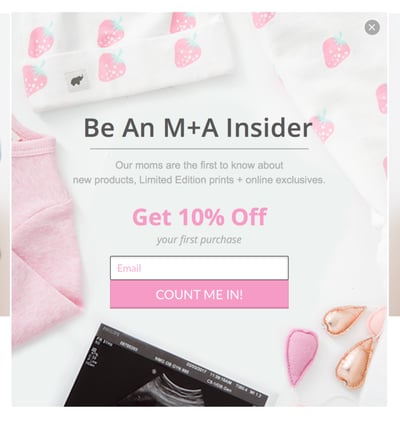Click the "Our moms are the first" line
The height and width of the screenshot is (422, 400).
pos(199,165)
